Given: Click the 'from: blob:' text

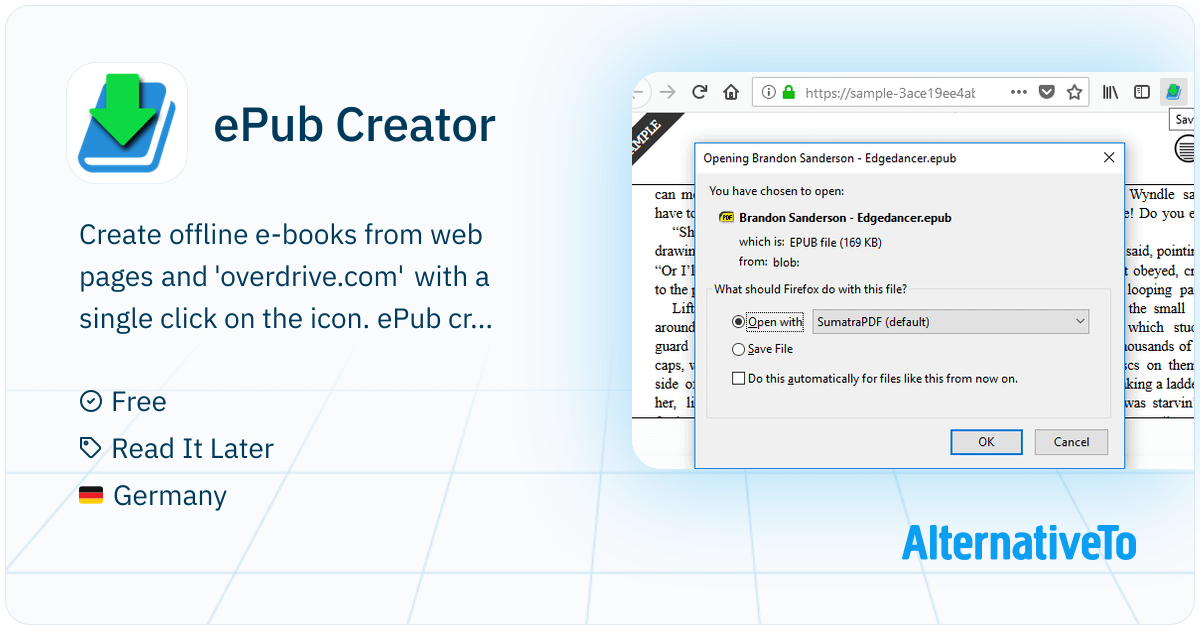Looking at the screenshot, I should pyautogui.click(x=769, y=263).
